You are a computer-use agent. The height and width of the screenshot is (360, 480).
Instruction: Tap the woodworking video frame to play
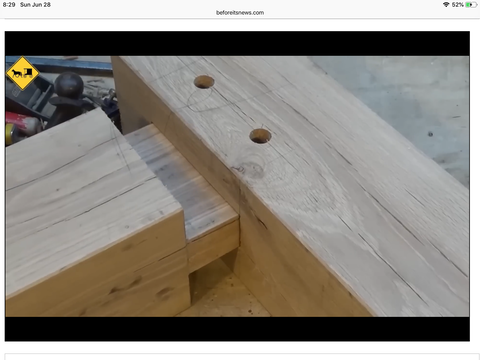[x=237, y=186]
